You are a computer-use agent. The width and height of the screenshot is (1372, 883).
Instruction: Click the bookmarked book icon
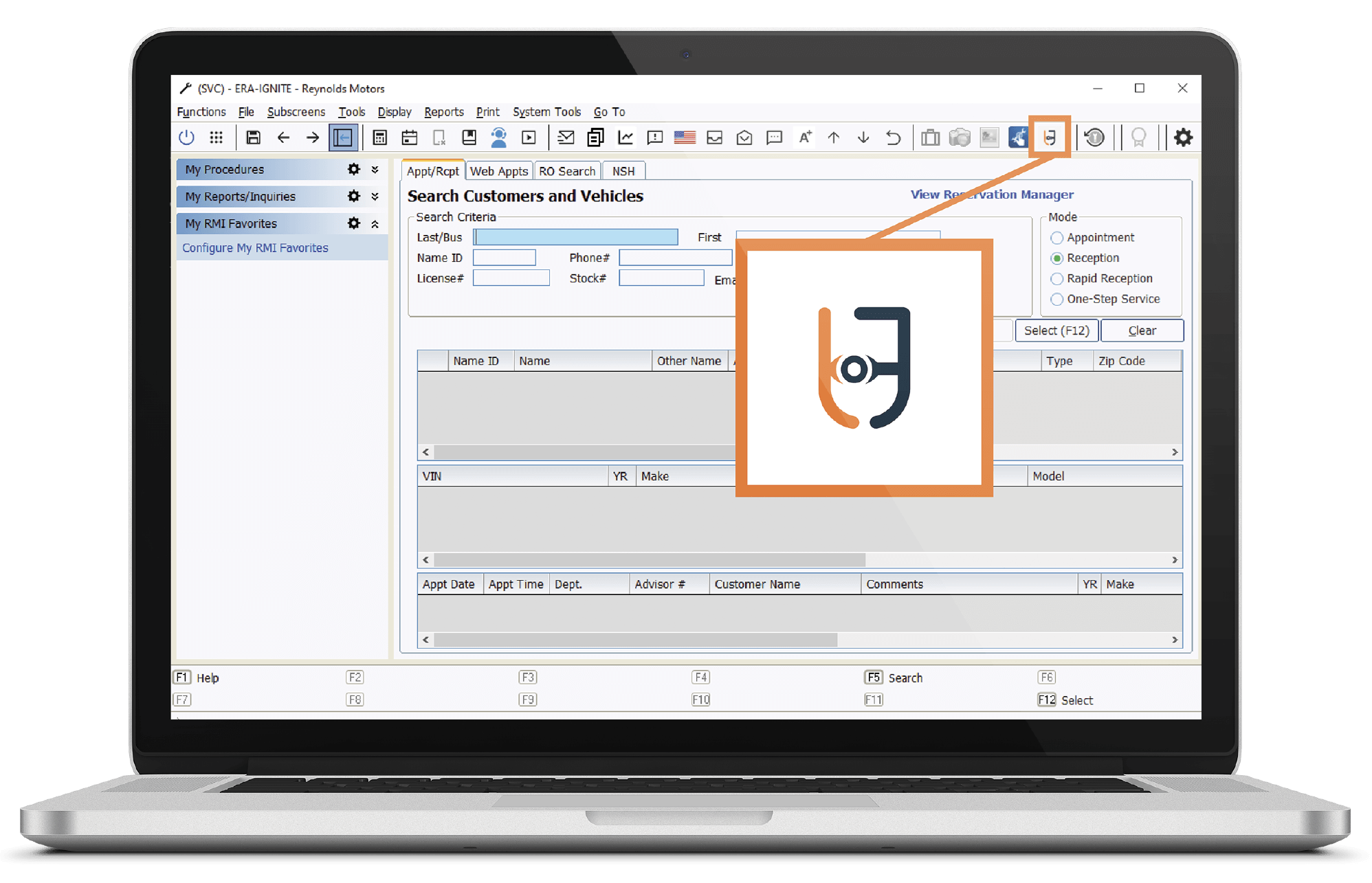[469, 137]
